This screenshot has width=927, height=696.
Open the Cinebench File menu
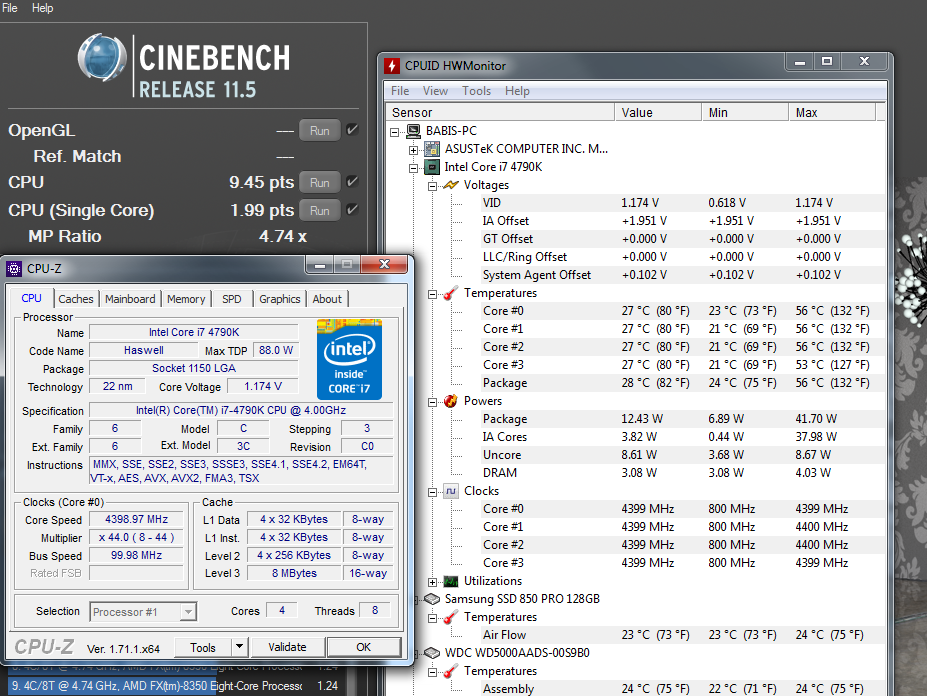(x=10, y=8)
